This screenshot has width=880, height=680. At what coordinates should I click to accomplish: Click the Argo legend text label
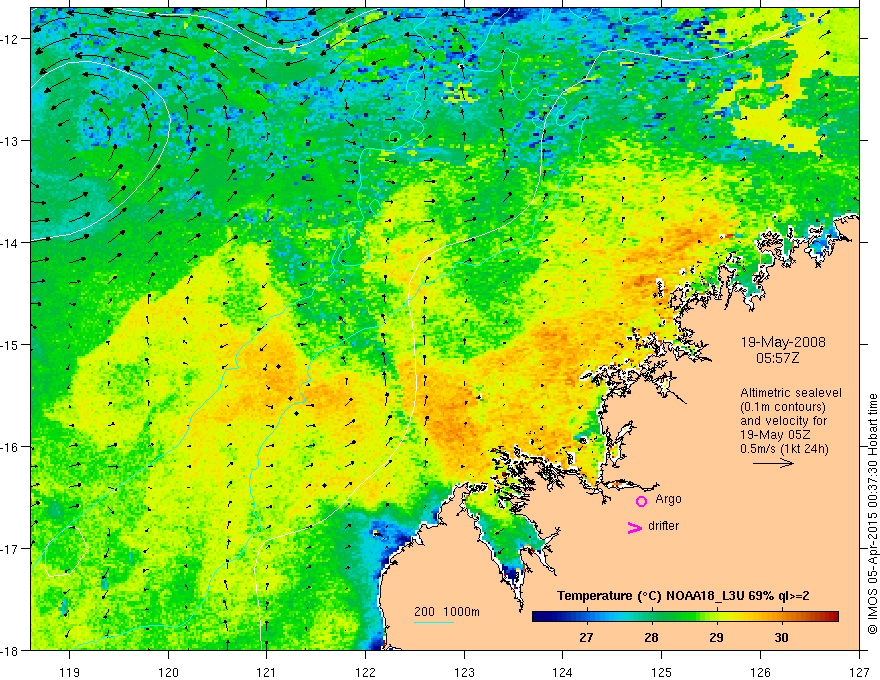pyautogui.click(x=668, y=499)
